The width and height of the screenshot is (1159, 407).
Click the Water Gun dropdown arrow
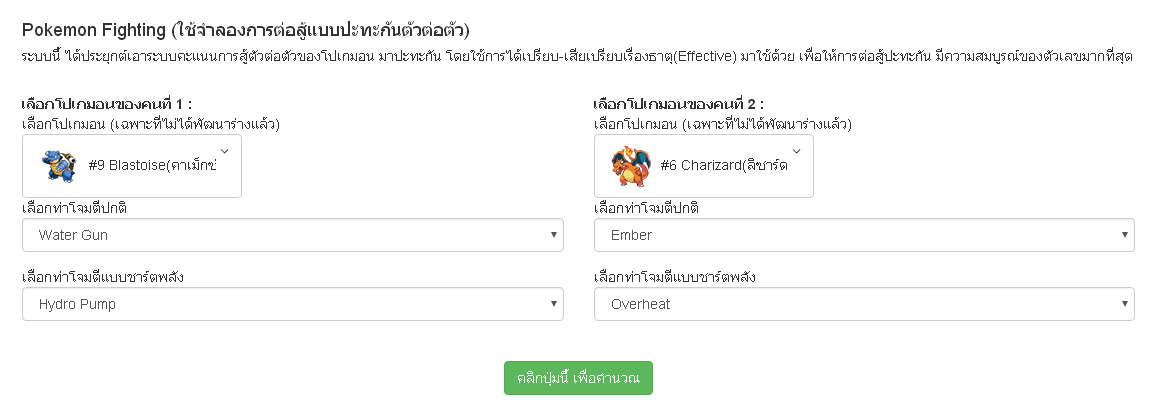[x=553, y=235]
